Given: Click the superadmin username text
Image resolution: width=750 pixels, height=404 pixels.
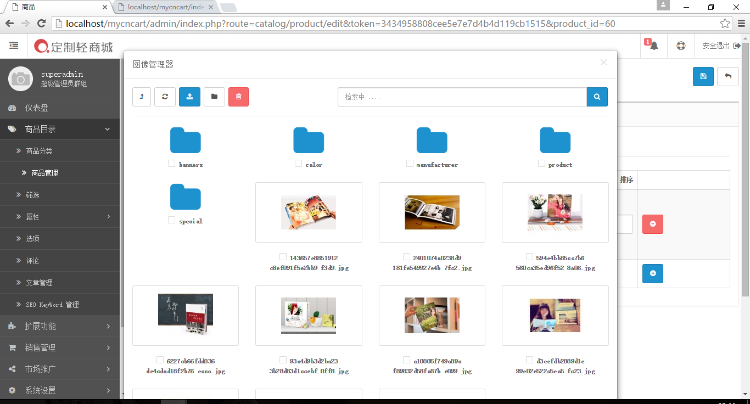Looking at the screenshot, I should [62, 74].
